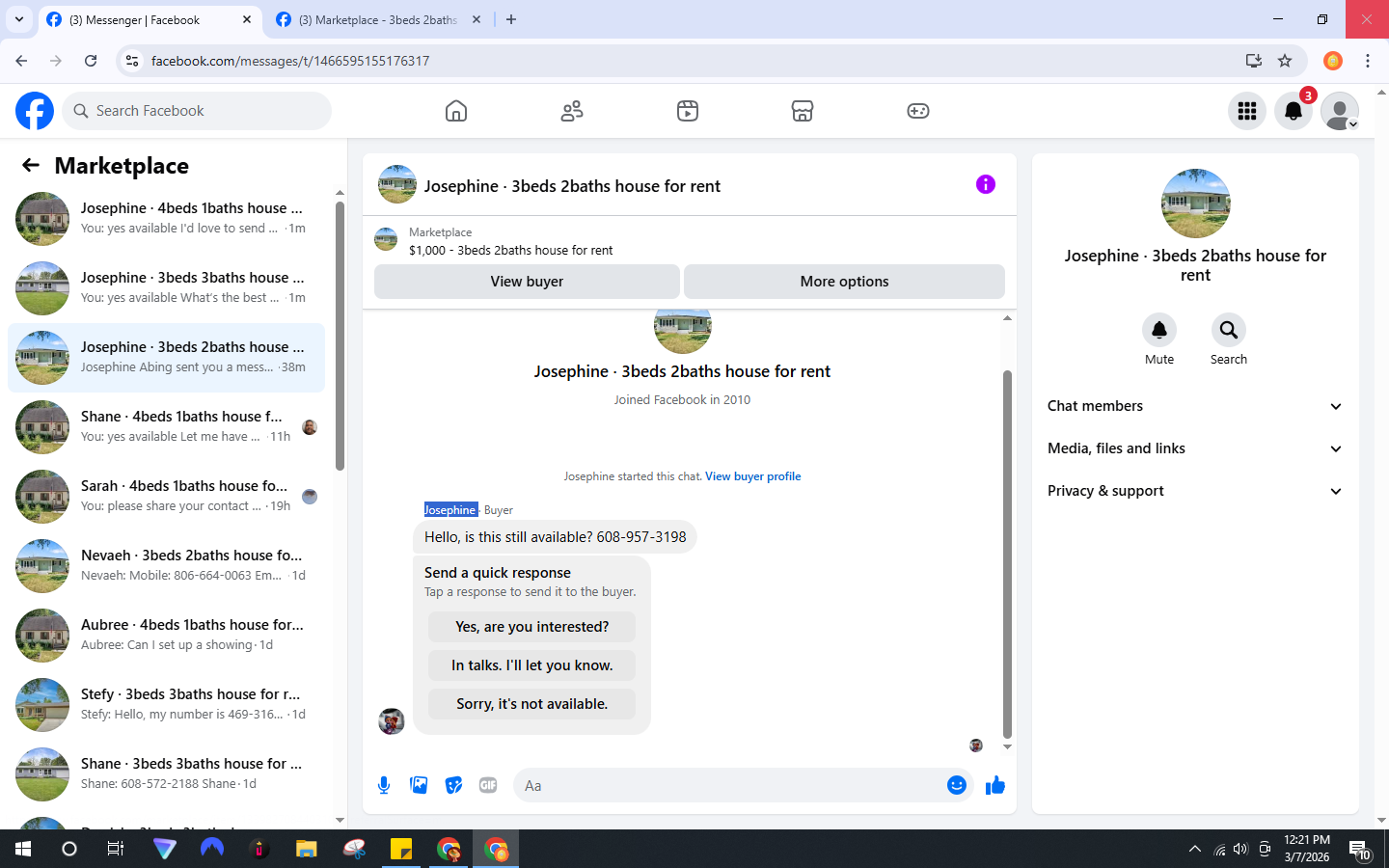Image resolution: width=1389 pixels, height=868 pixels.
Task: Click the Search conversation magnifier icon
Action: pyautogui.click(x=1229, y=330)
